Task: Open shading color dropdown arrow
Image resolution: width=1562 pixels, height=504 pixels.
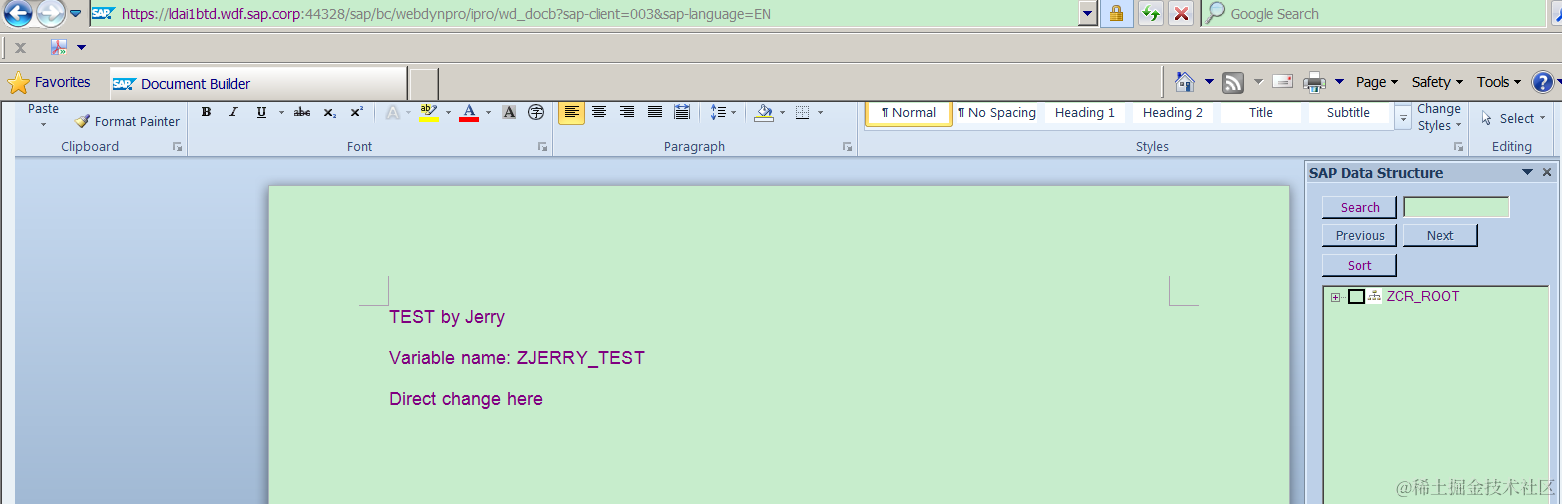Action: click(x=782, y=113)
